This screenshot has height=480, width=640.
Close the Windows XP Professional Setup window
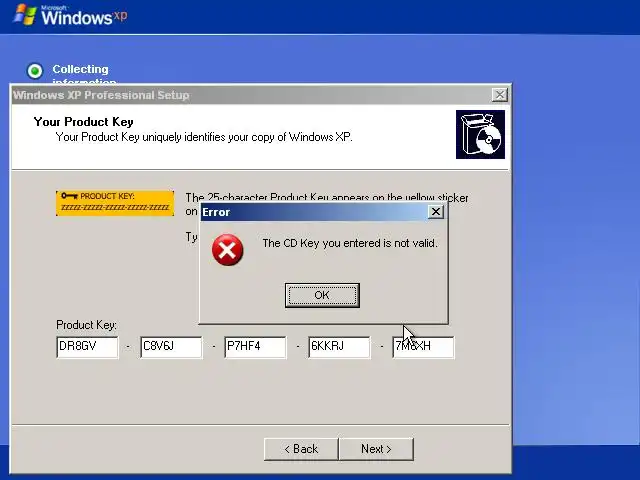click(x=500, y=95)
